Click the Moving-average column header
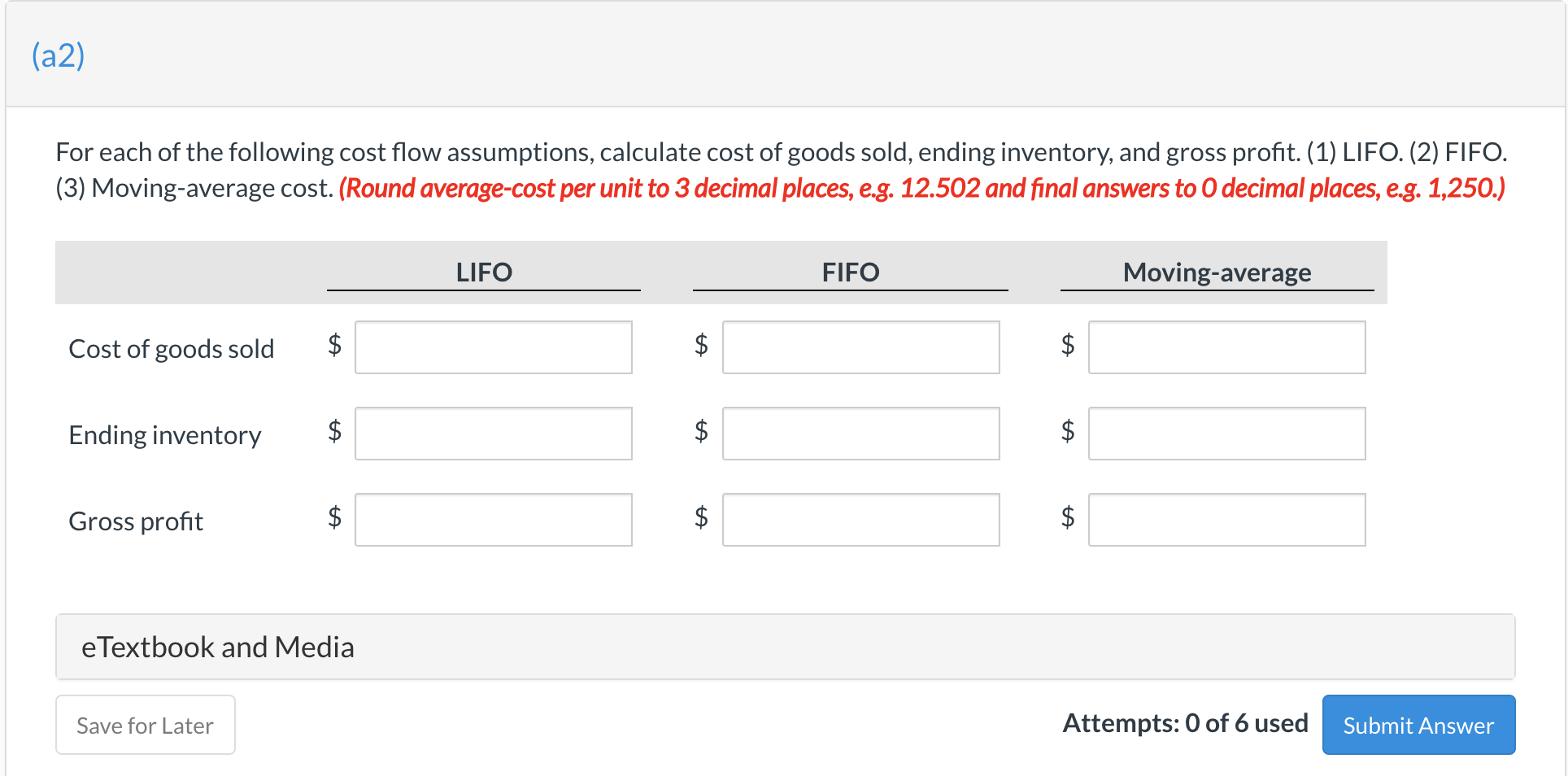 pos(1217,272)
